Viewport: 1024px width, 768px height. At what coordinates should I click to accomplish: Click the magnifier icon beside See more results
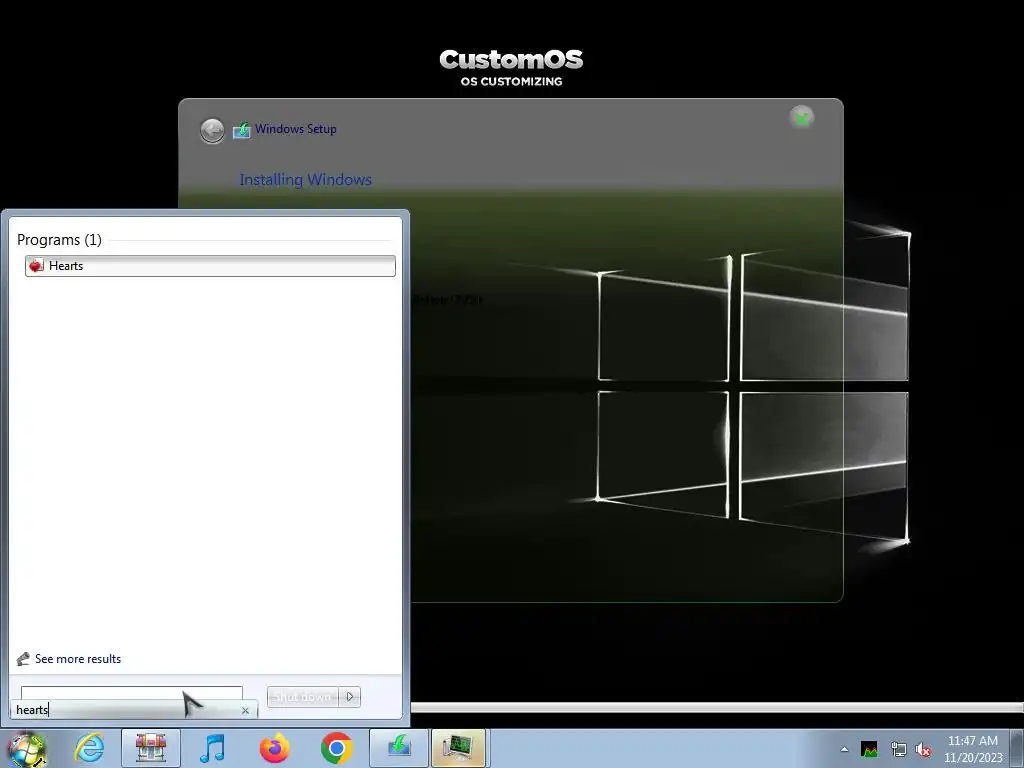point(24,659)
